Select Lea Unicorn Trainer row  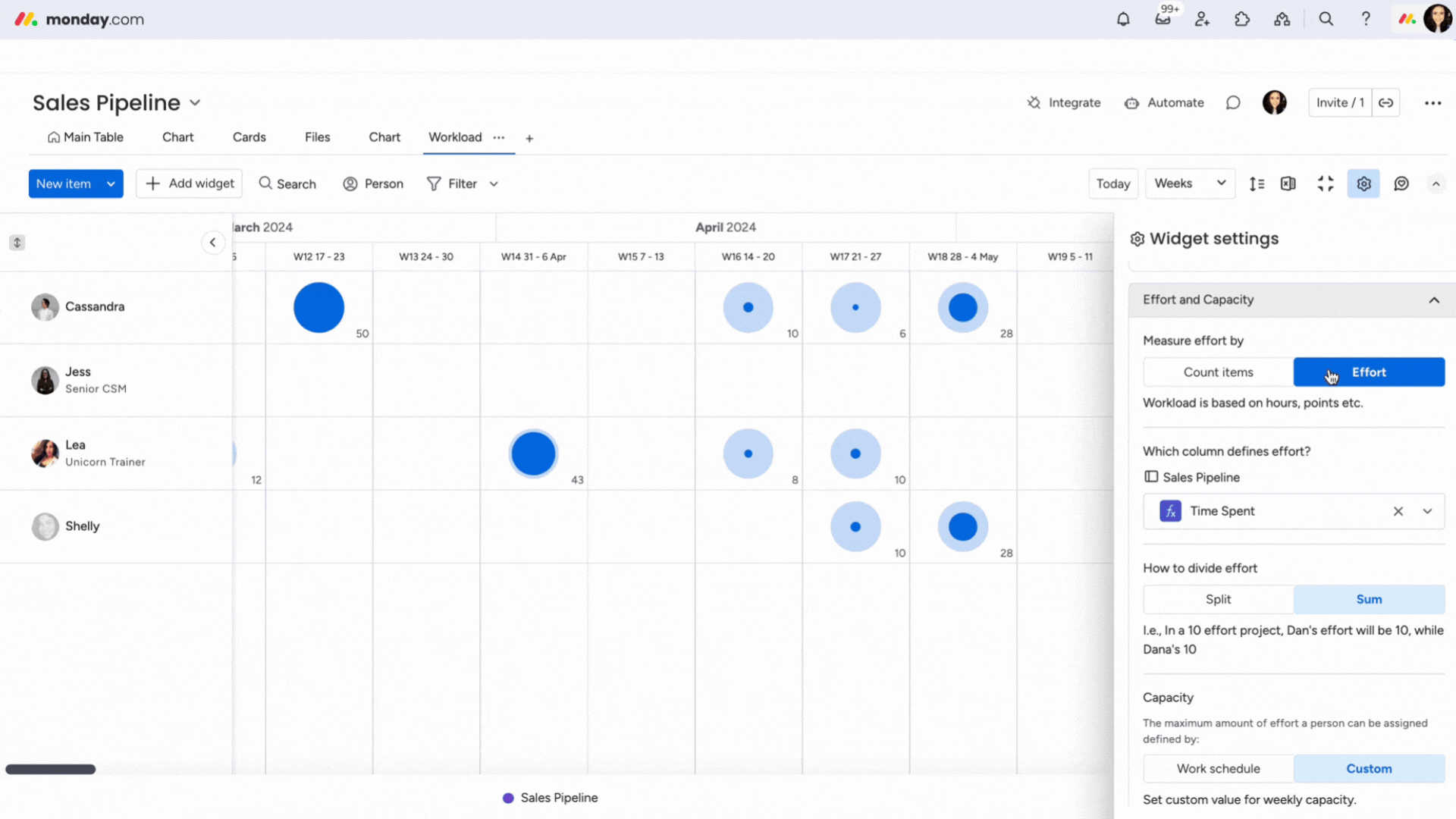pyautogui.click(x=116, y=453)
